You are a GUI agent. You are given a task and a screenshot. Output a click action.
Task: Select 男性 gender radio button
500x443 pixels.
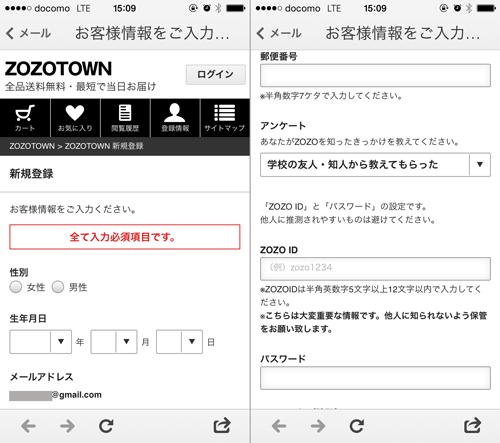point(58,287)
